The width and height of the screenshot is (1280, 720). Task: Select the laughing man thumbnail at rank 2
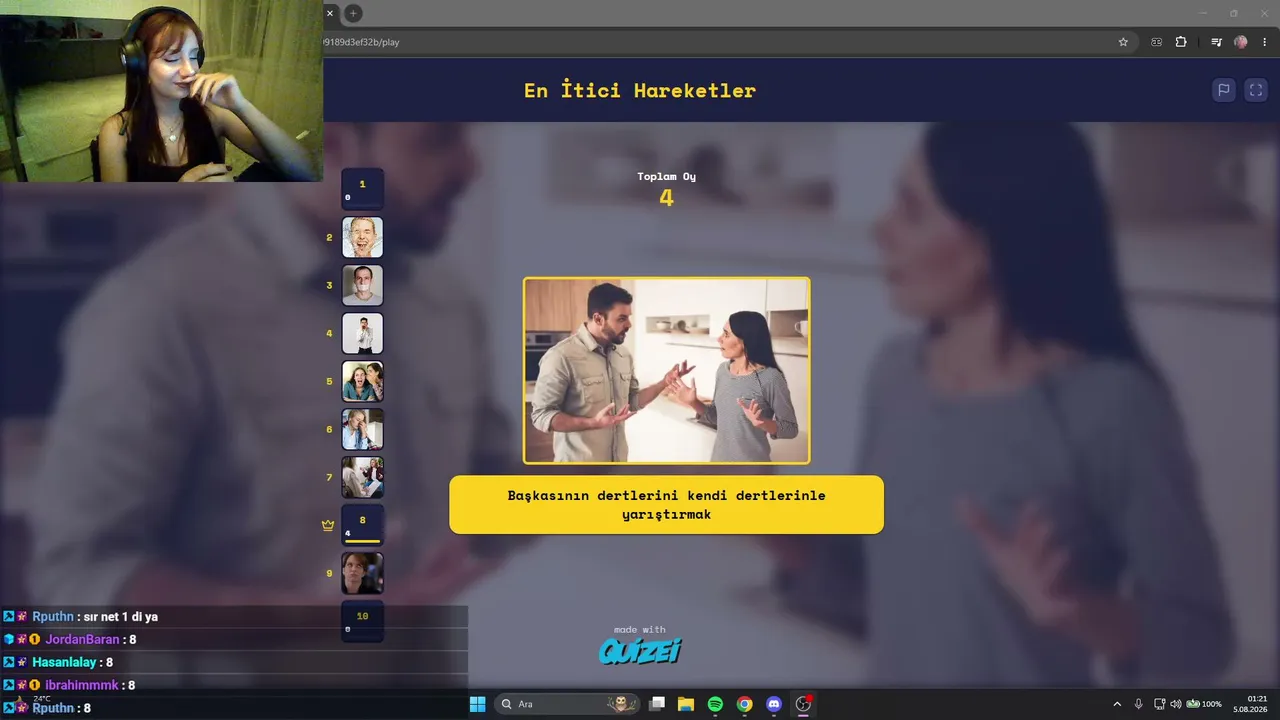[362, 237]
